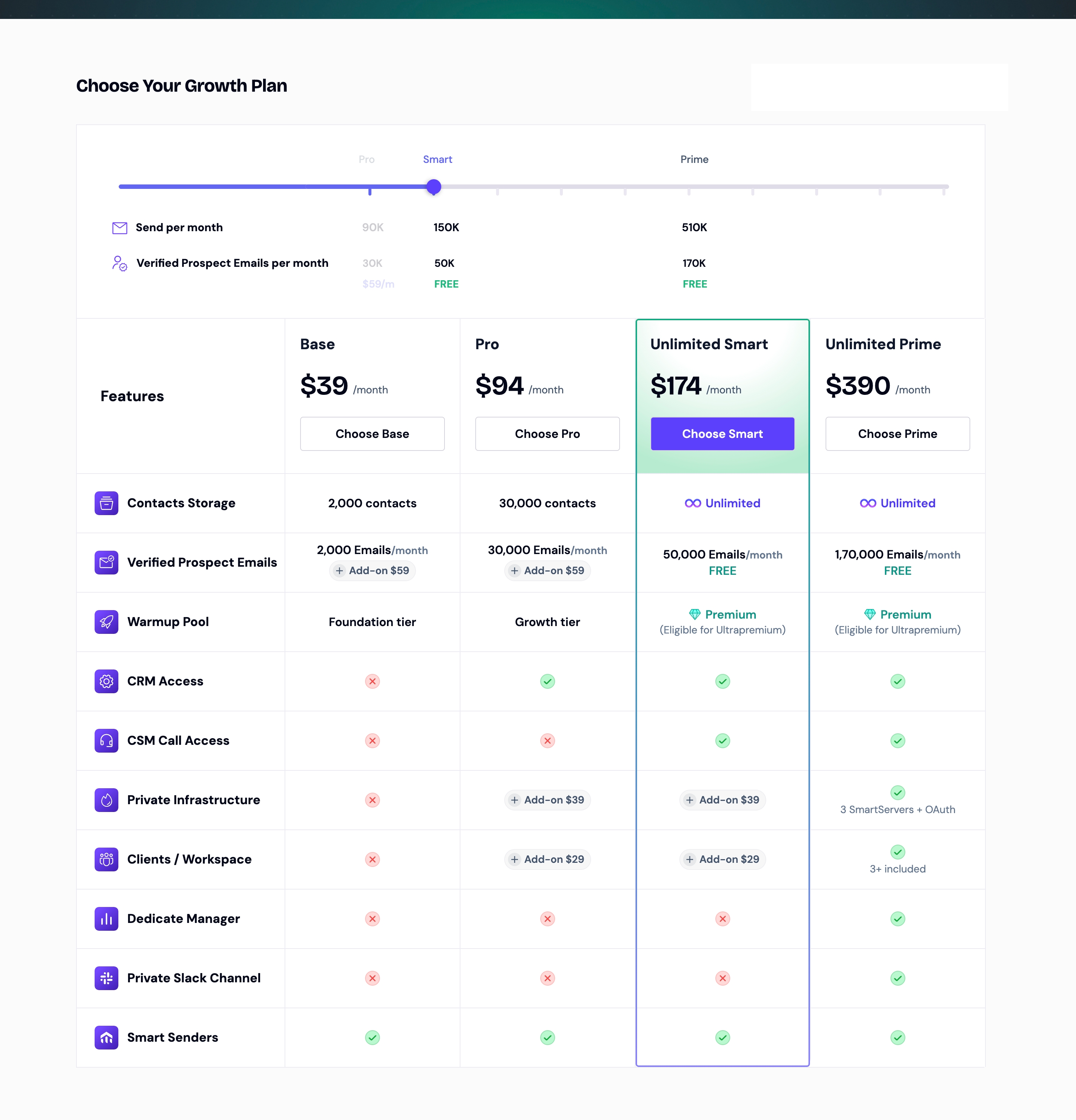Click the Pro label above slider
This screenshot has height=1120, width=1076.
366,160
